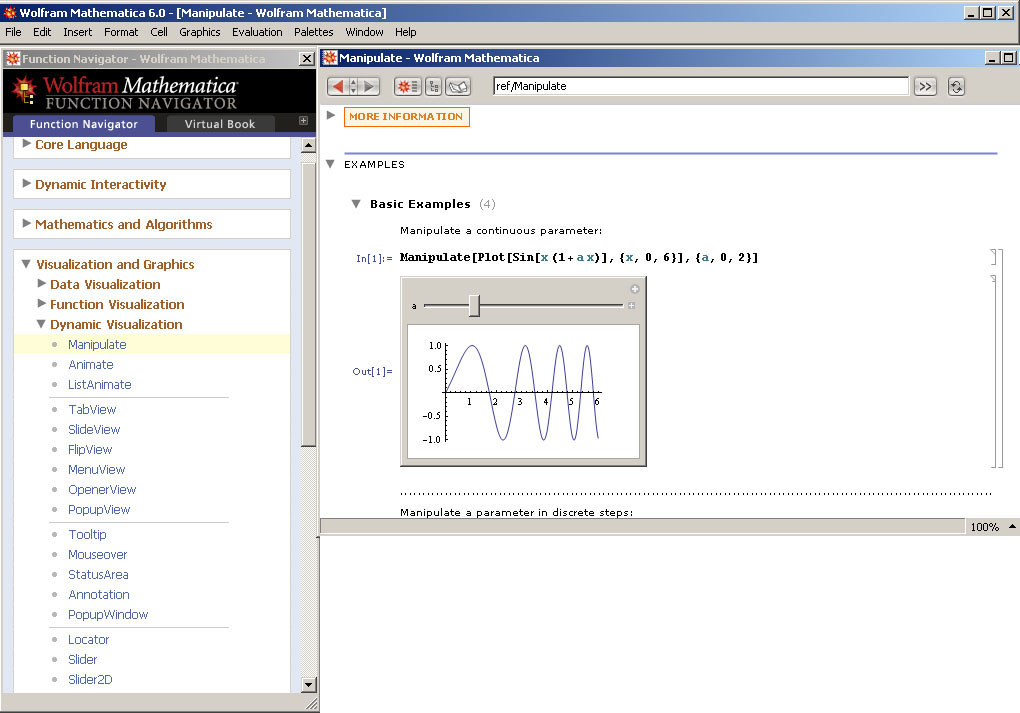Open the StatusArea function link
This screenshot has height=713, width=1020.
point(98,574)
